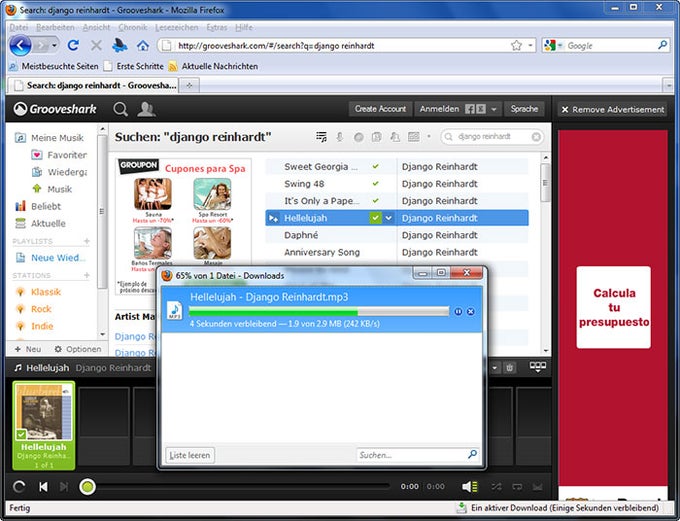The image size is (680, 521).
Task: Open the list all tabs dropdown
Action: pyautogui.click(x=668, y=85)
